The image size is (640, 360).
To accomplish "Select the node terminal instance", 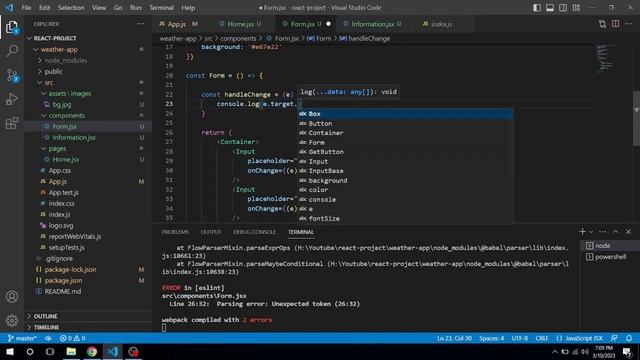I will (x=610, y=246).
